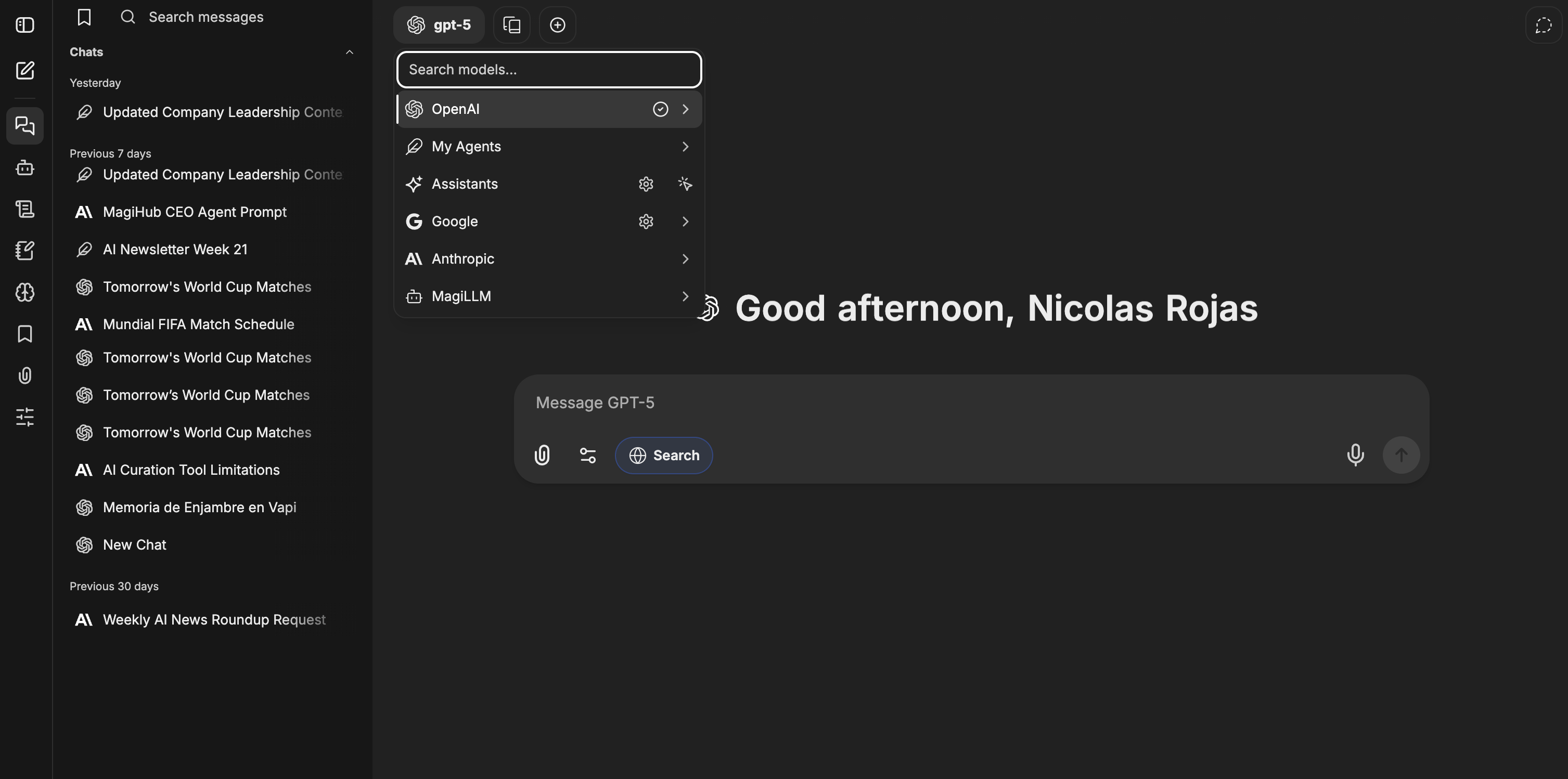Select Google in the model menu
Viewport: 1568px width, 779px height.
point(549,222)
